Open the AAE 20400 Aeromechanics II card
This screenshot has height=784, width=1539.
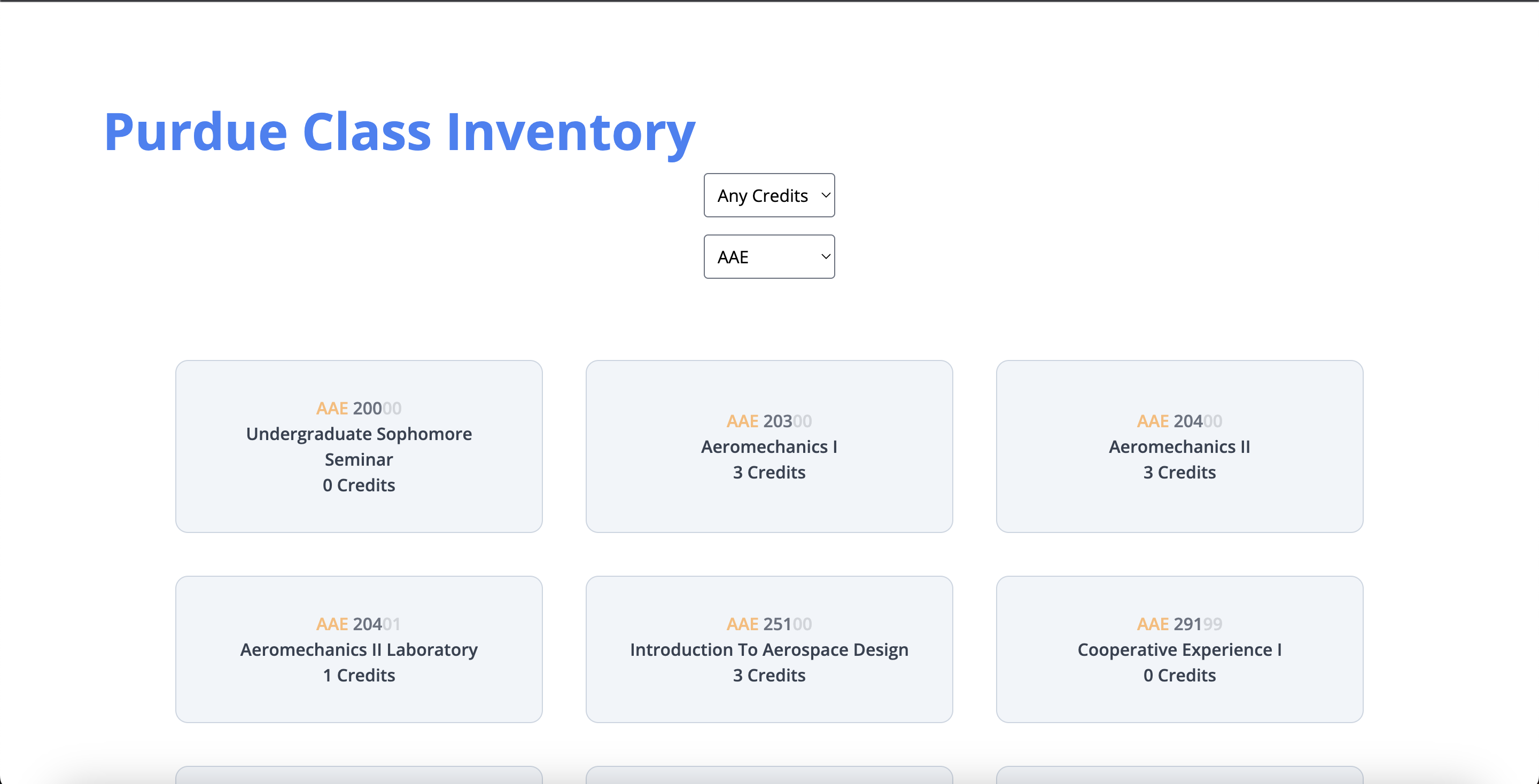click(x=1179, y=447)
